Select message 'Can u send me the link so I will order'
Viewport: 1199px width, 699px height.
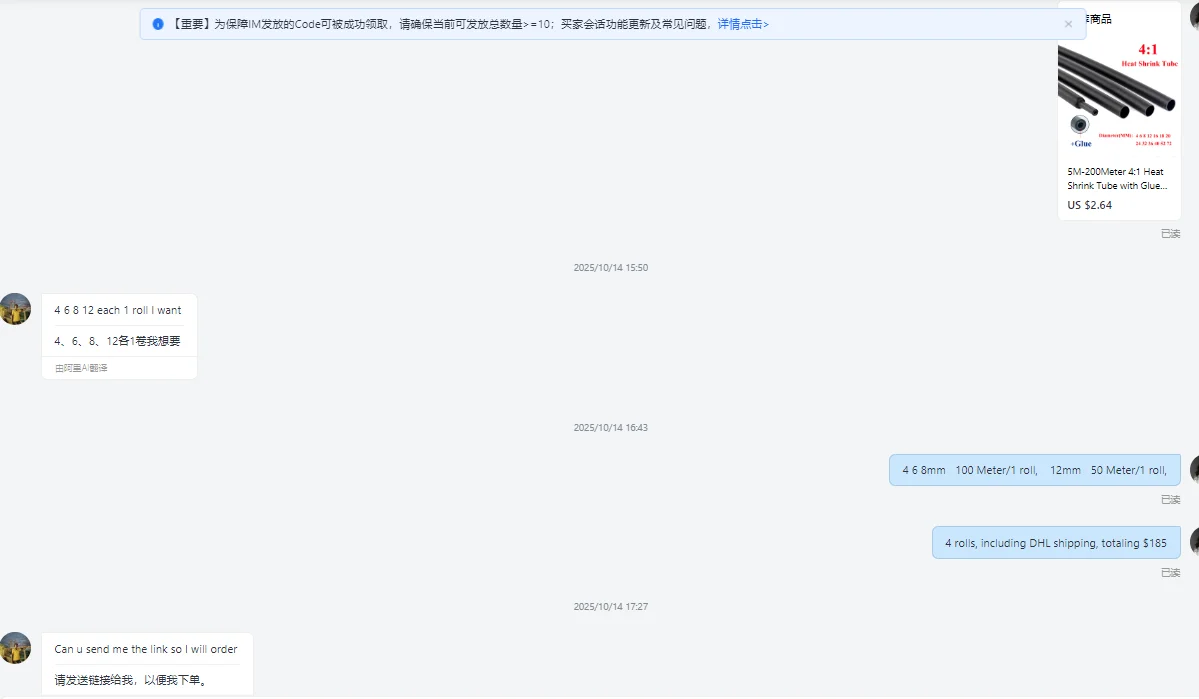[x=146, y=649]
